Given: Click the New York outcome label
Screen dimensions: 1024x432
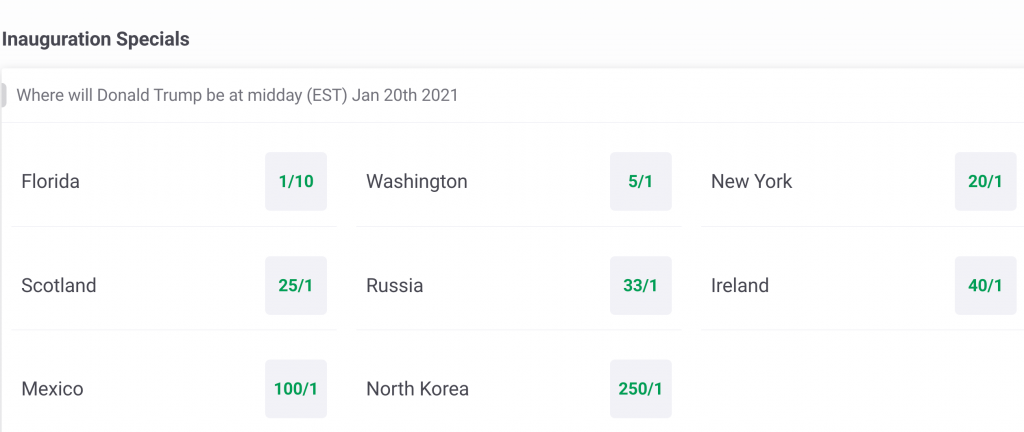Looking at the screenshot, I should [751, 182].
